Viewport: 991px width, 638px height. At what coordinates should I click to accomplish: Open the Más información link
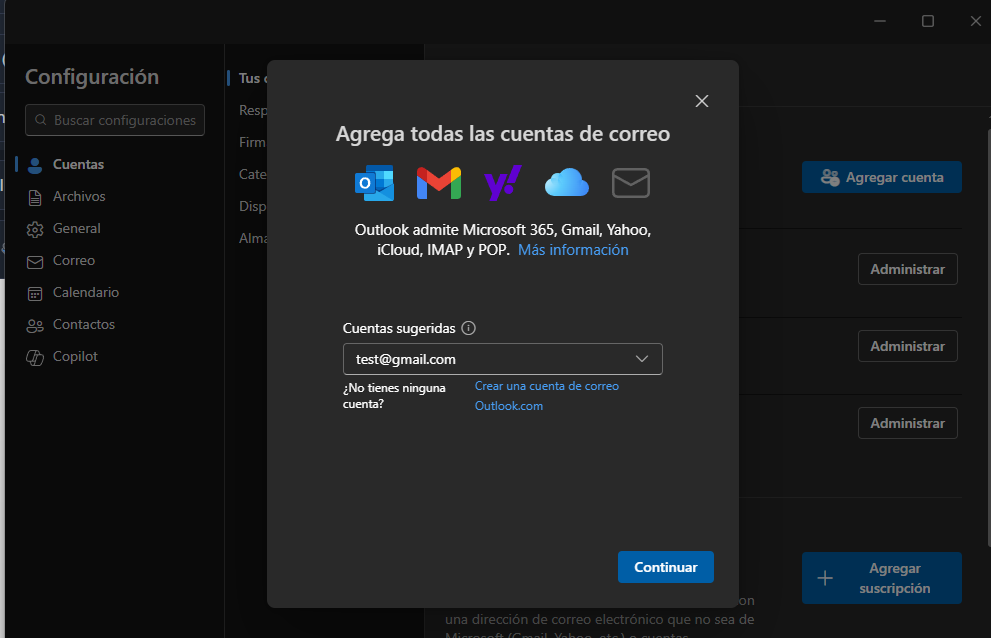573,250
